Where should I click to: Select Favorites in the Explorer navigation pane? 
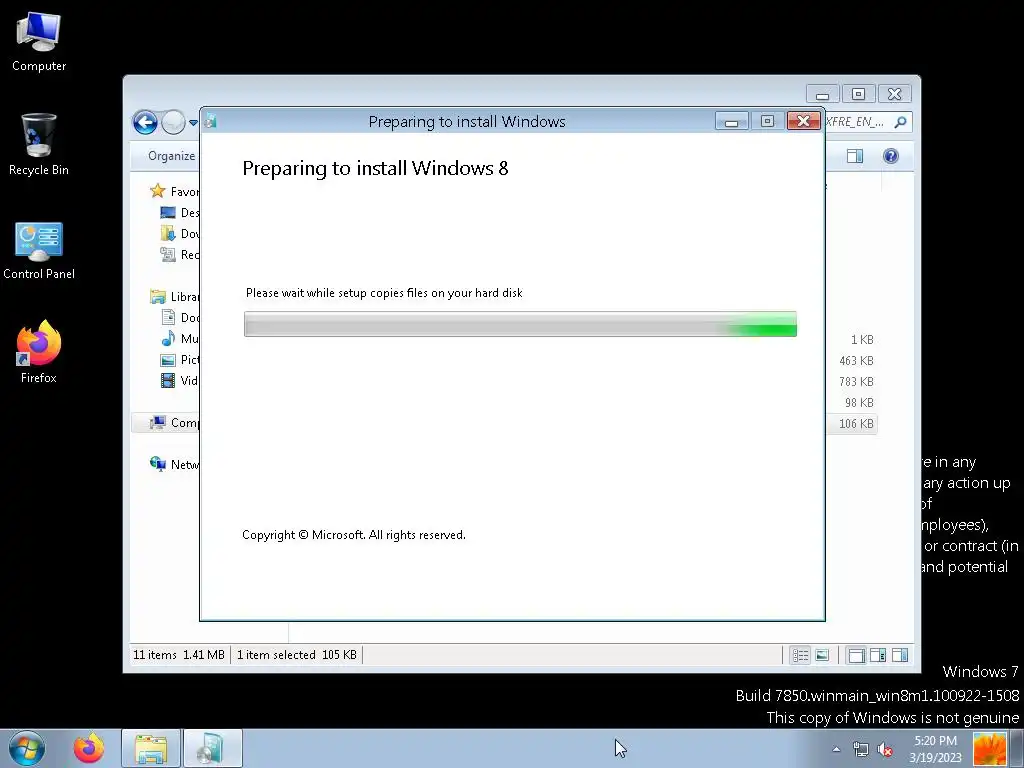click(174, 191)
